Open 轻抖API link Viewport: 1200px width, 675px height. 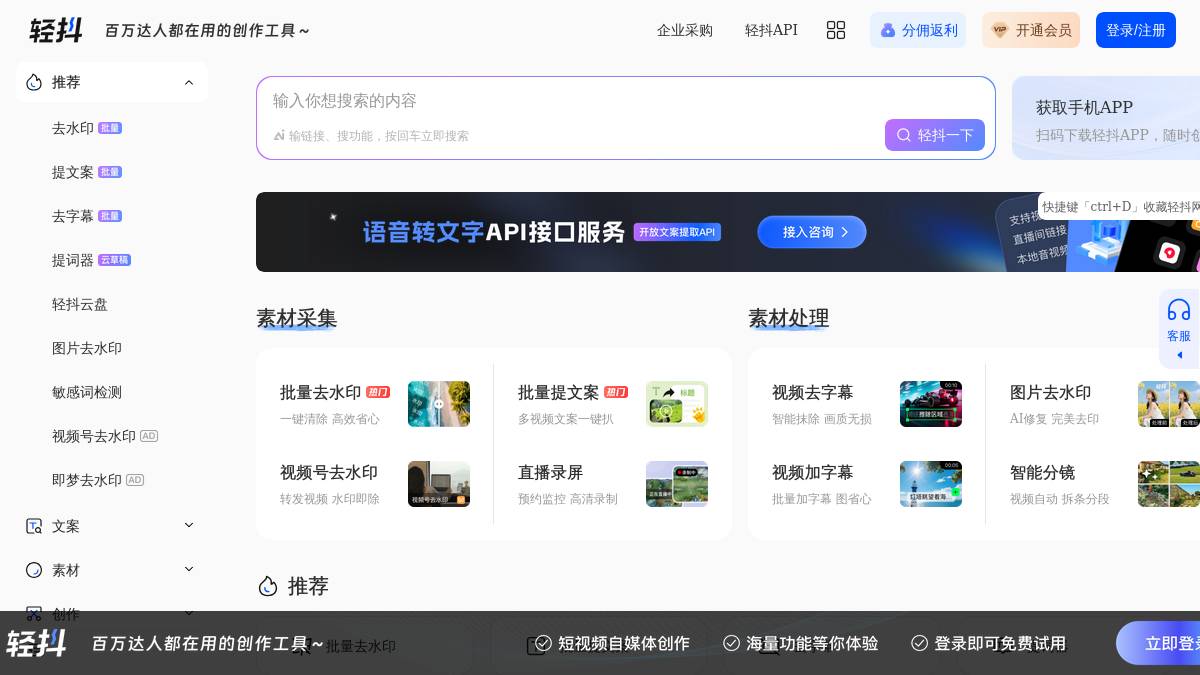771,30
